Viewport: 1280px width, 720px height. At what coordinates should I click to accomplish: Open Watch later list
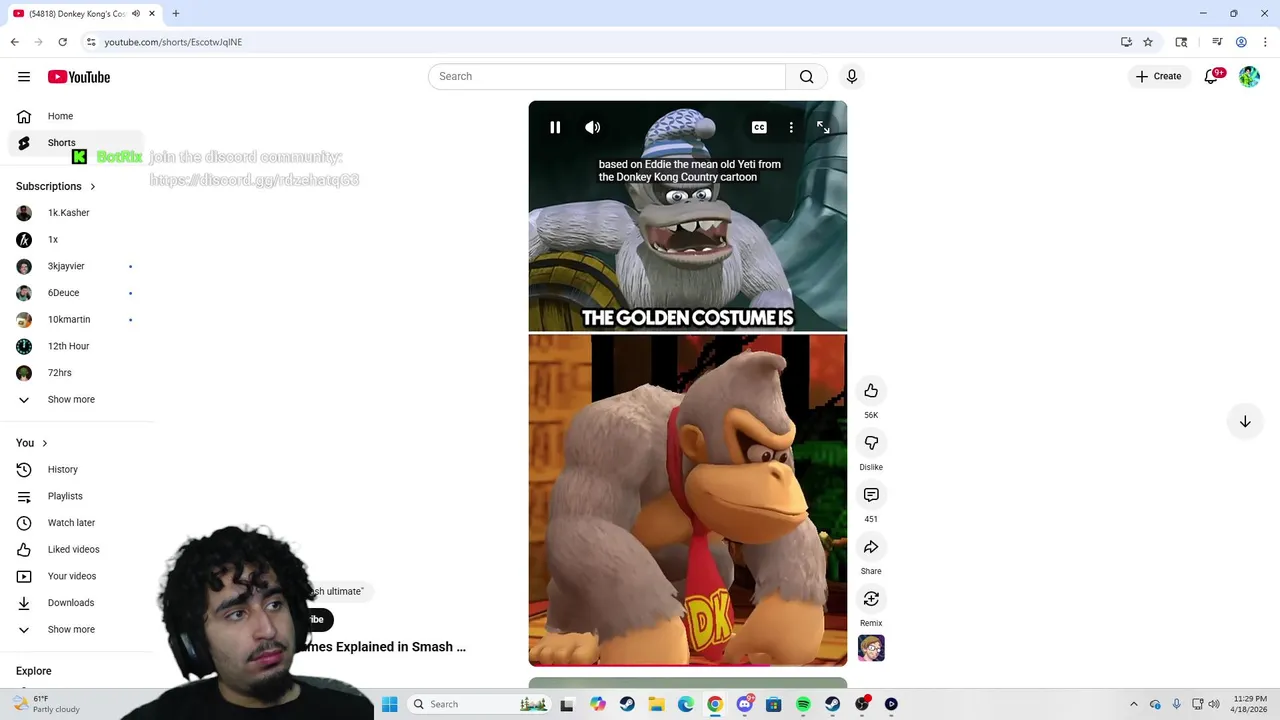pos(75,523)
